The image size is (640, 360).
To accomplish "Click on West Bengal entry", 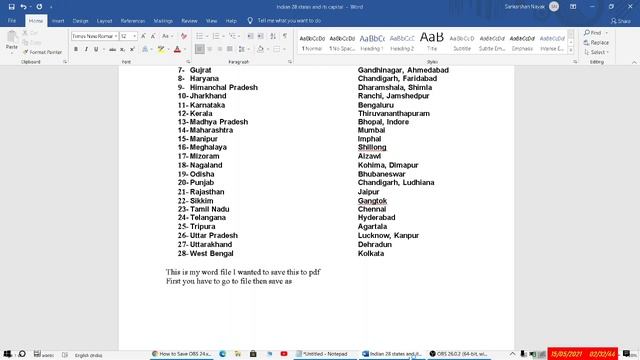I will tap(211, 253).
